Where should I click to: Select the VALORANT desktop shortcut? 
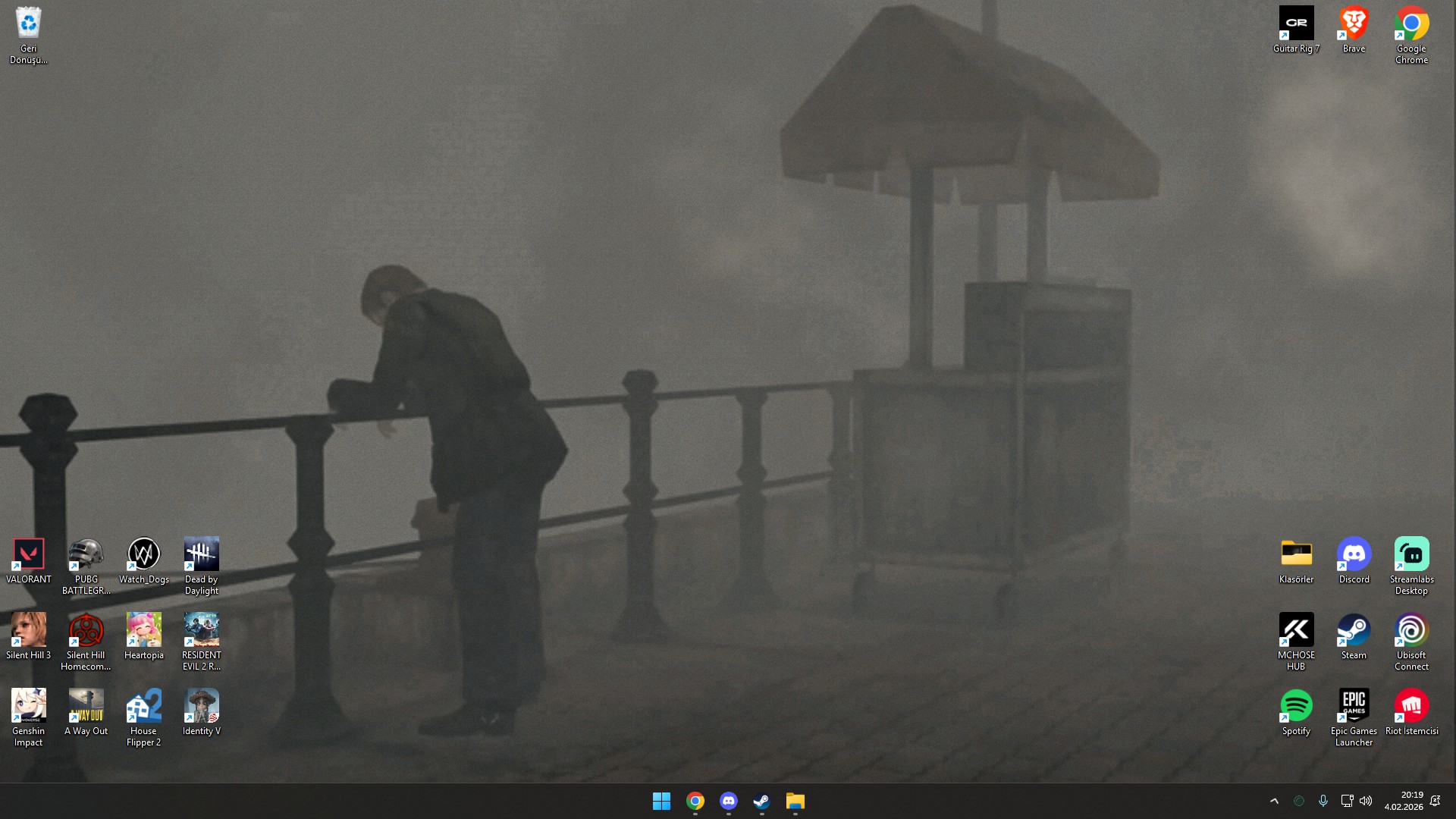click(x=29, y=555)
